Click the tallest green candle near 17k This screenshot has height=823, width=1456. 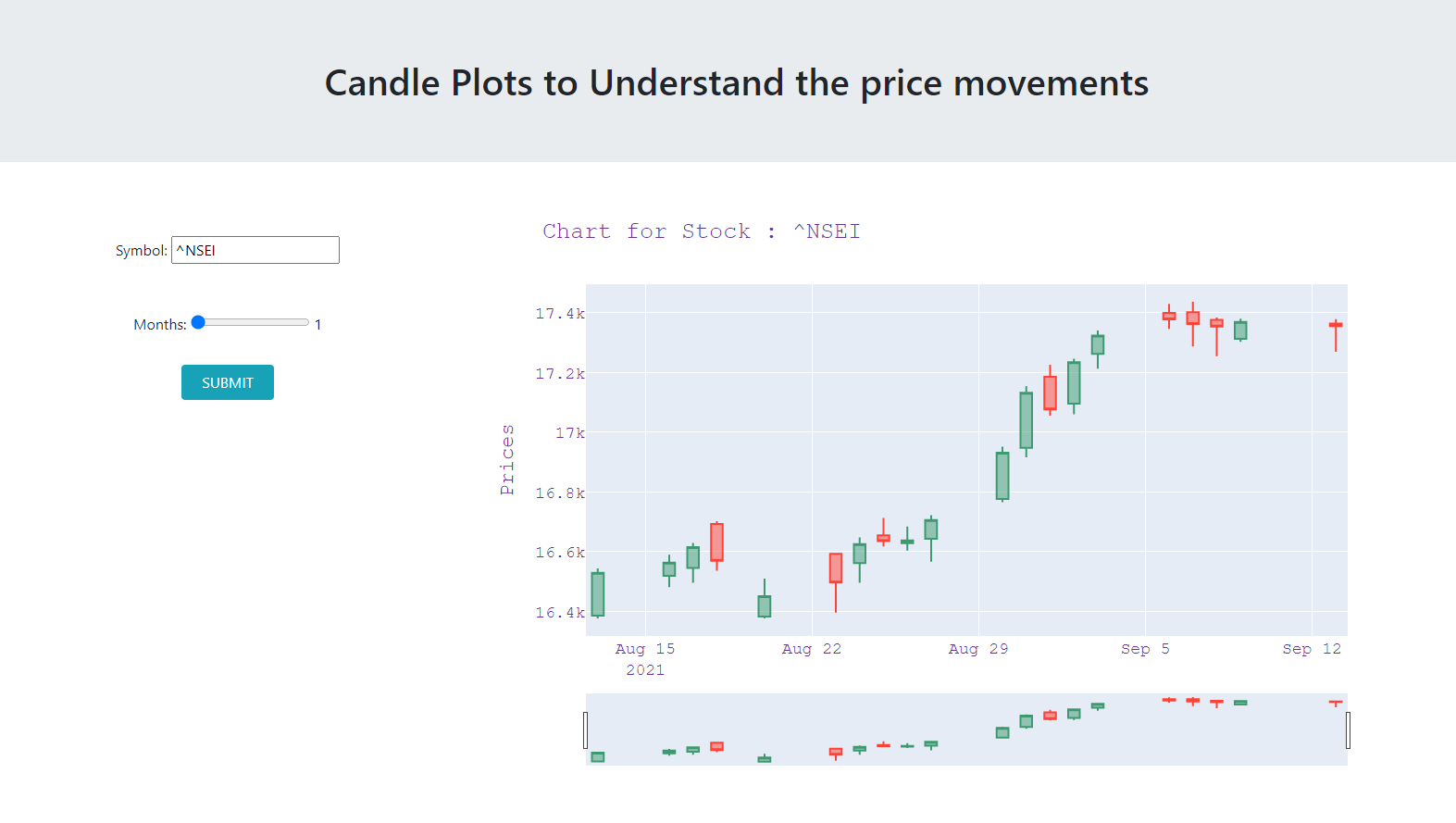click(x=1026, y=421)
